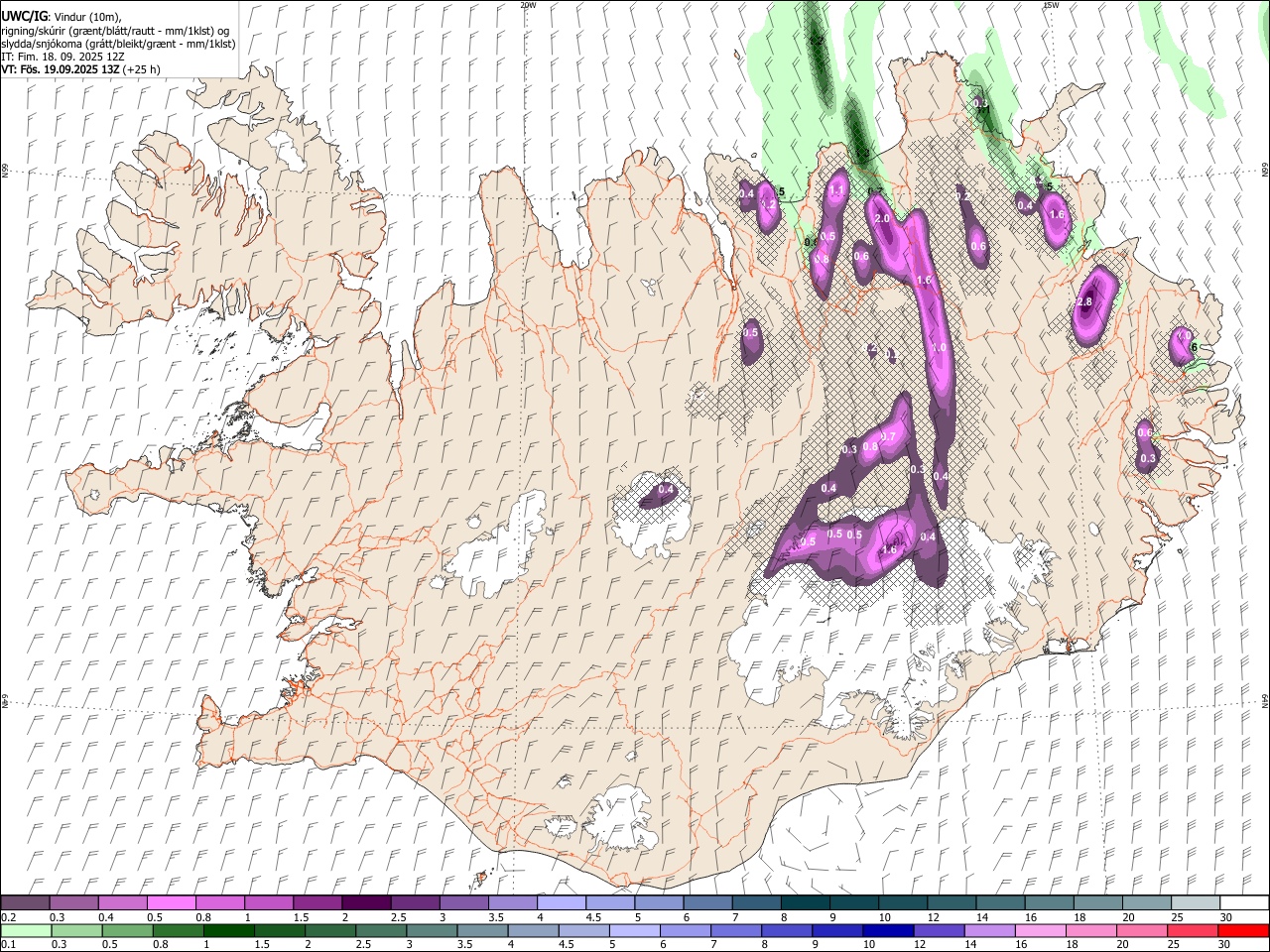Click the '2.0' snowfall value on the map
The width and height of the screenshot is (1270, 952).
881,218
